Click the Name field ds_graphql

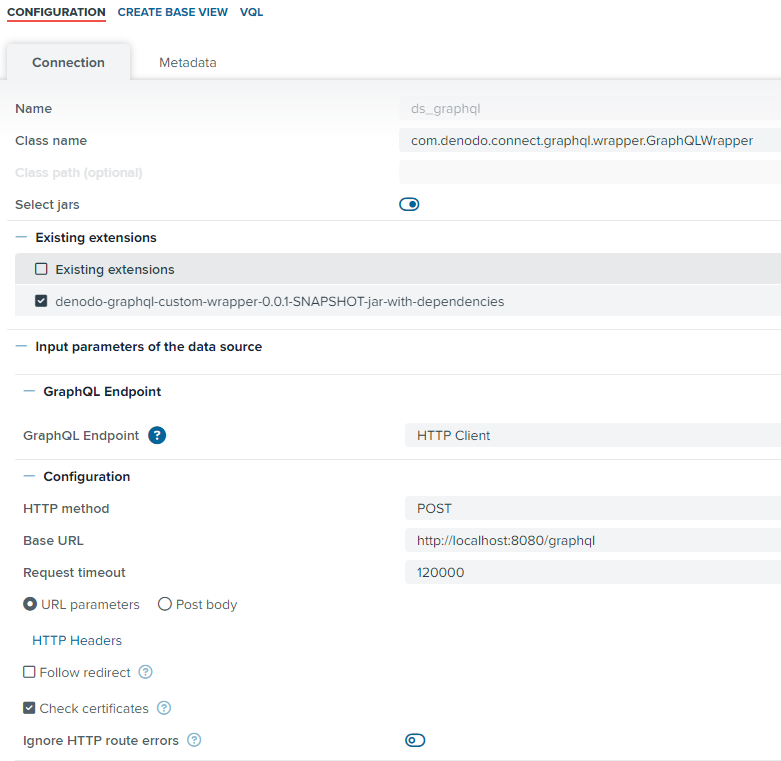click(x=590, y=109)
